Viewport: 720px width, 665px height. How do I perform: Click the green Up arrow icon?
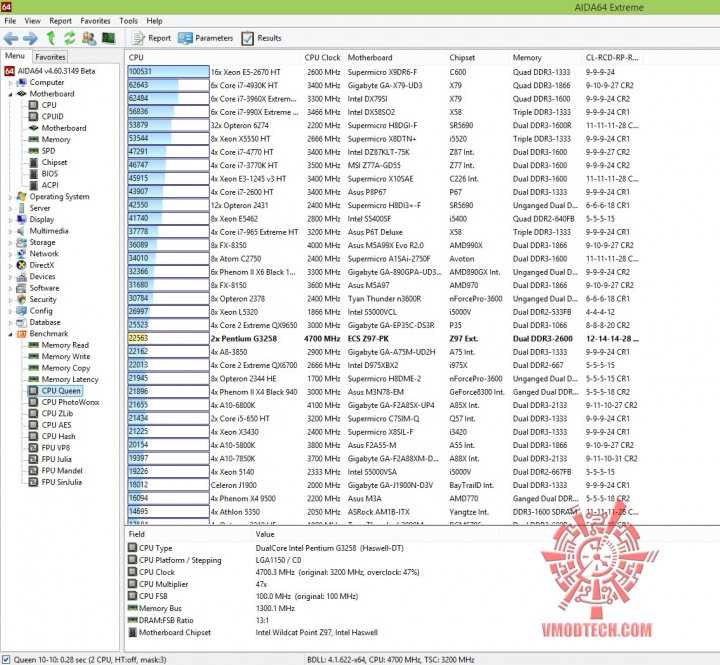coord(51,38)
